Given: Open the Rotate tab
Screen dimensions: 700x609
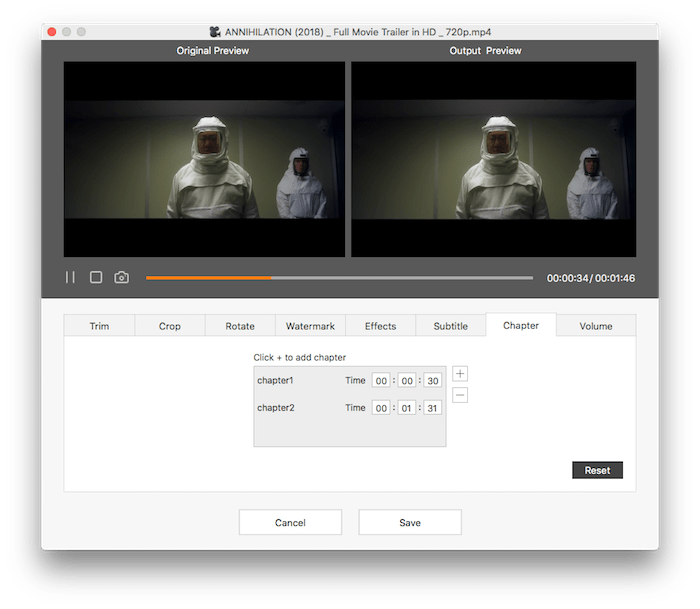Looking at the screenshot, I should pos(240,326).
